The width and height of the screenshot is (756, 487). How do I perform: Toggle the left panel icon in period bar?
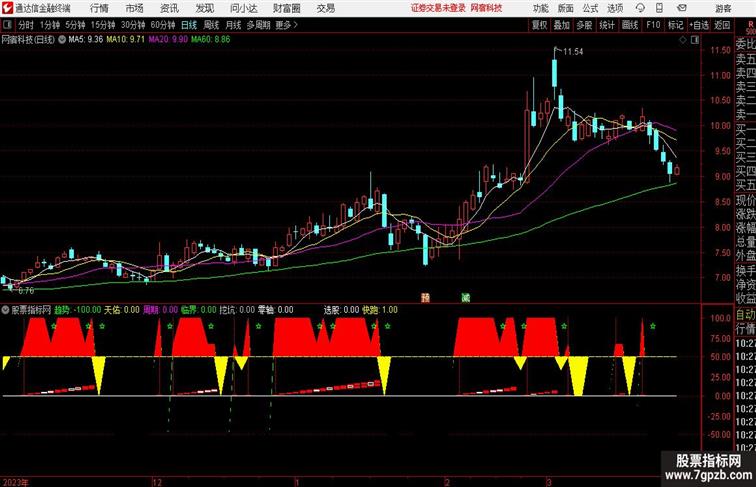click(x=7, y=25)
